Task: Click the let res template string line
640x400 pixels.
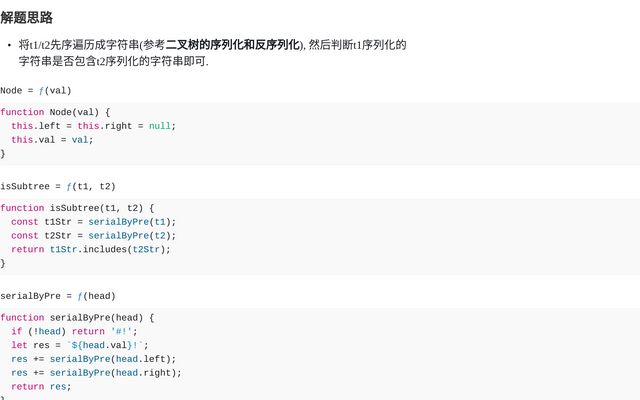Action: click(80, 345)
